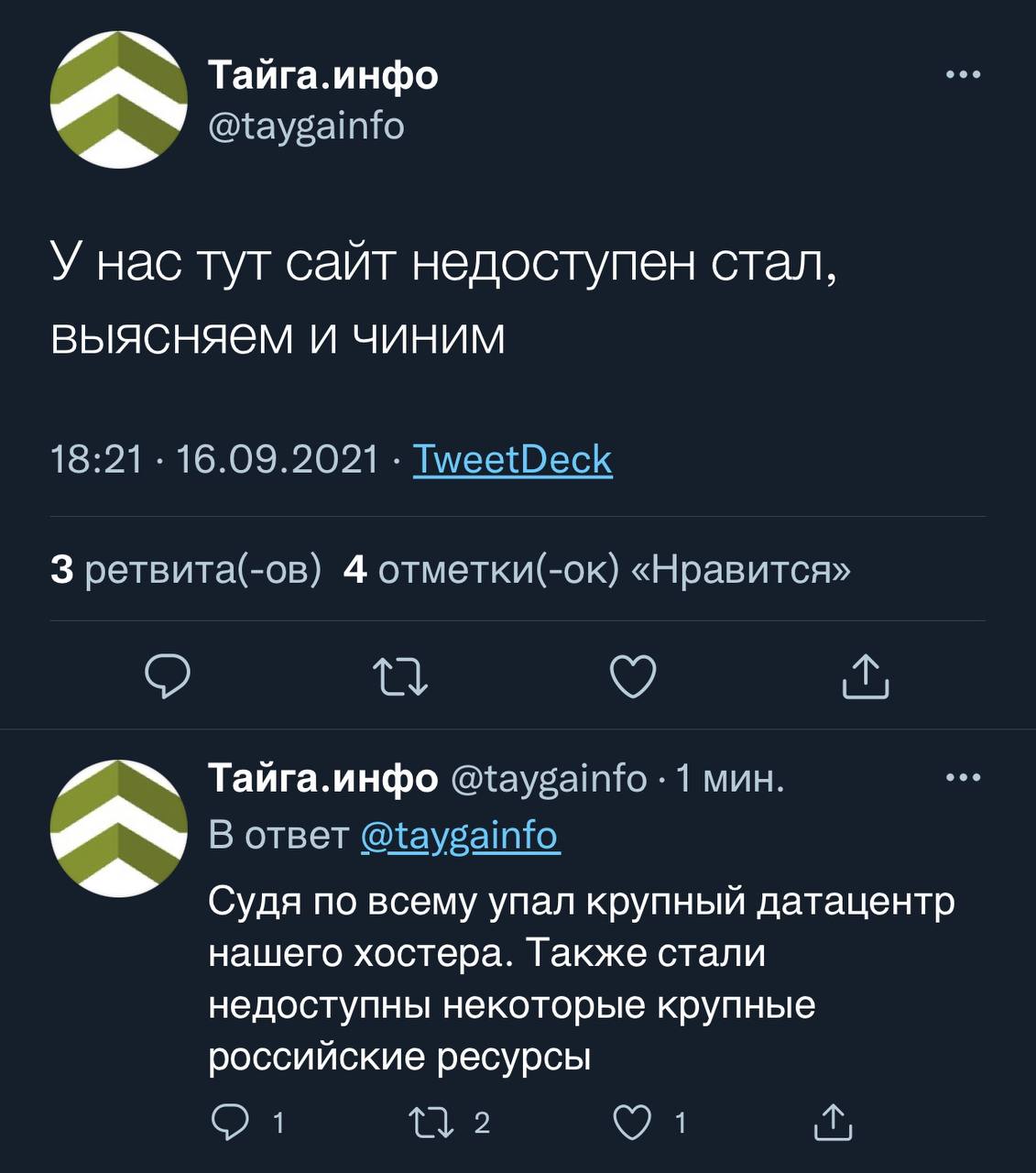This screenshot has height=1173, width=1036.
Task: Reply to the main Тайга.инфо tweet
Action: 168,678
